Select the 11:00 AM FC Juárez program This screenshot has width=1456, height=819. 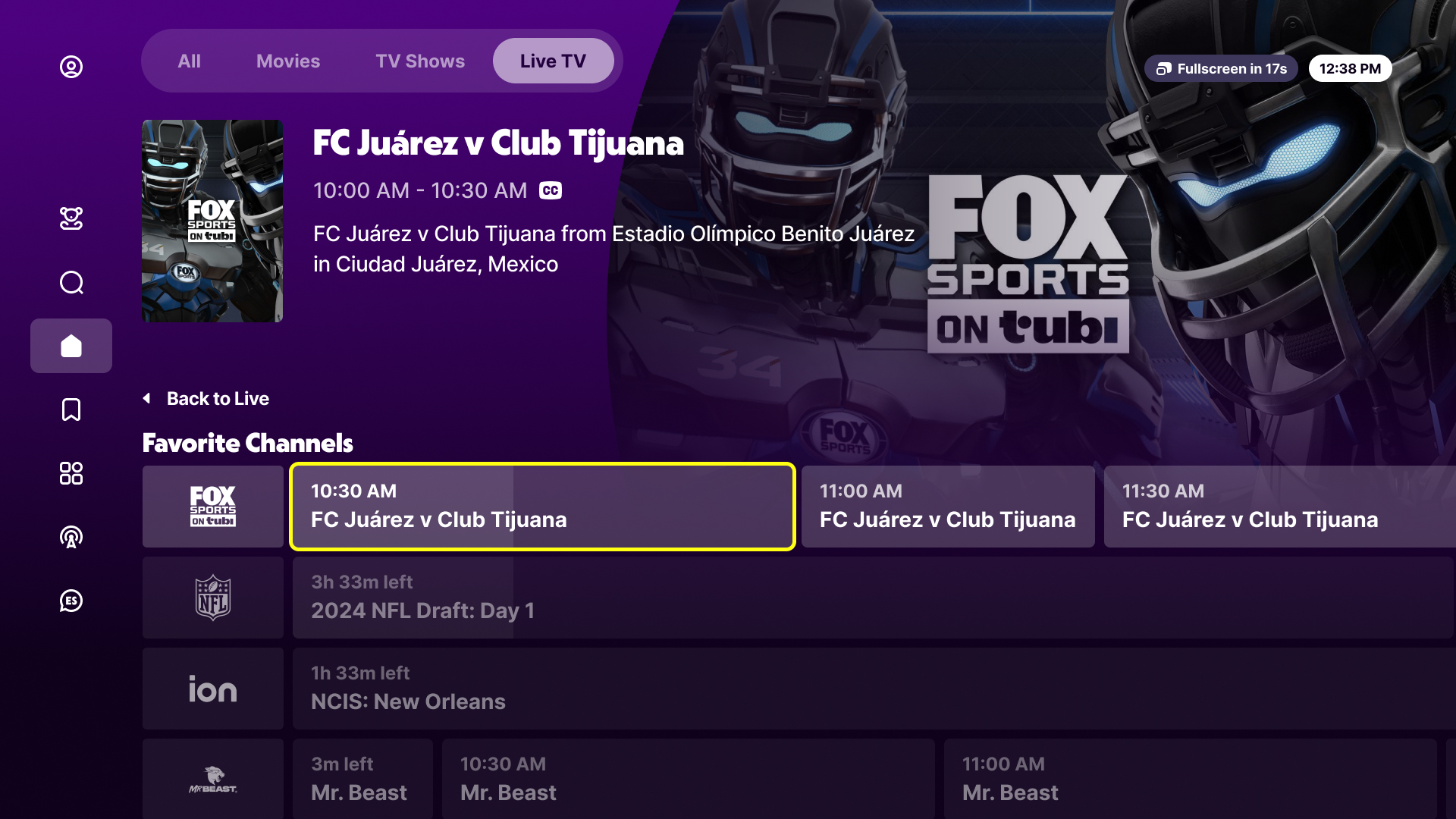pyautogui.click(x=947, y=507)
